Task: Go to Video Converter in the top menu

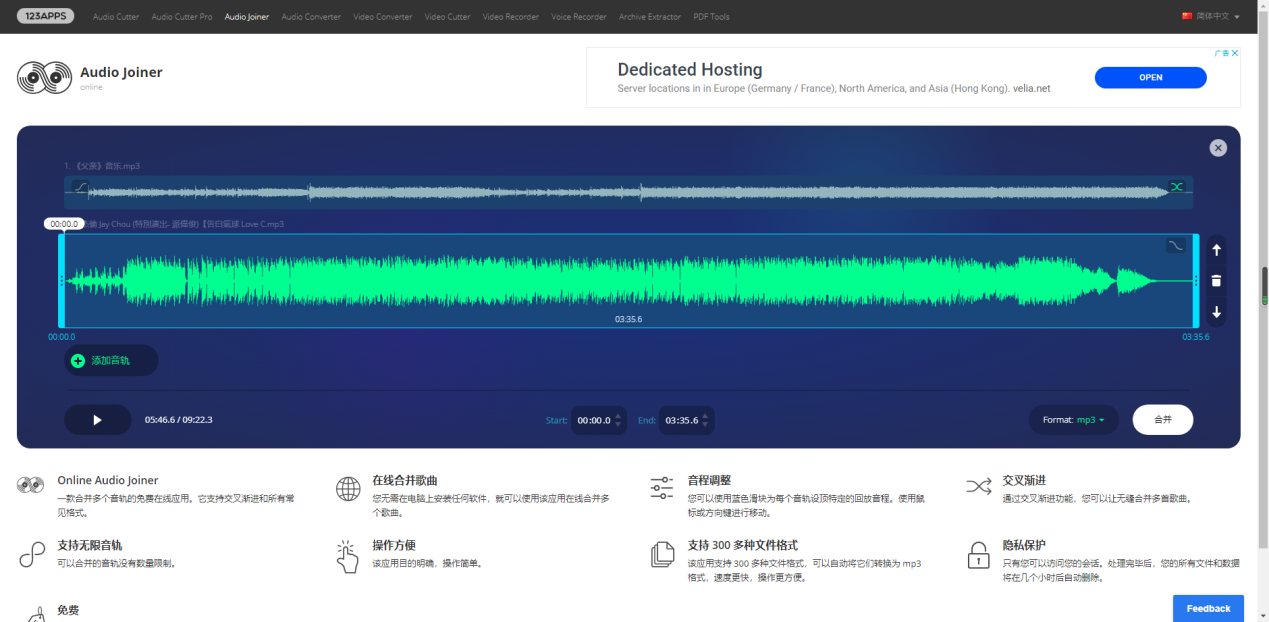Action: coord(383,17)
